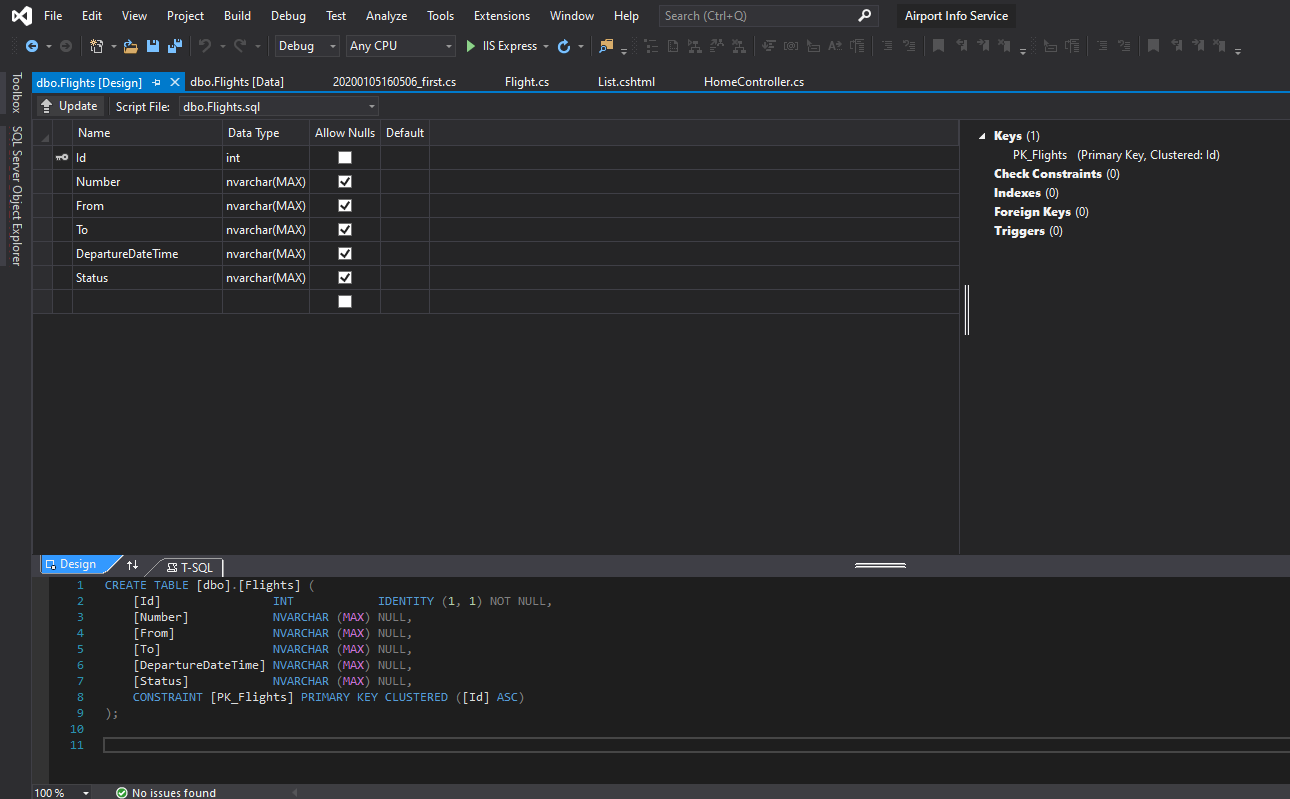Toggle Allow Nulls for DepartureDateTime column
Image resolution: width=1290 pixels, height=799 pixels.
coord(345,254)
